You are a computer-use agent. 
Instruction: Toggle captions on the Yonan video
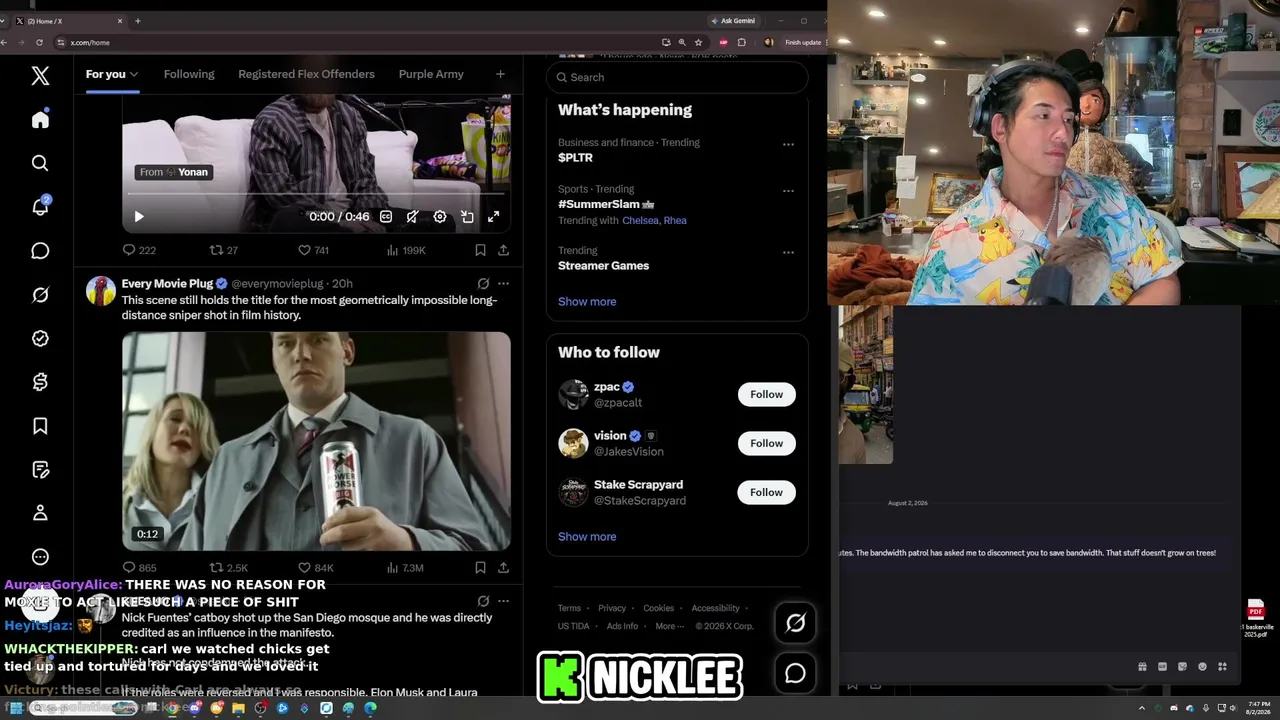(386, 217)
